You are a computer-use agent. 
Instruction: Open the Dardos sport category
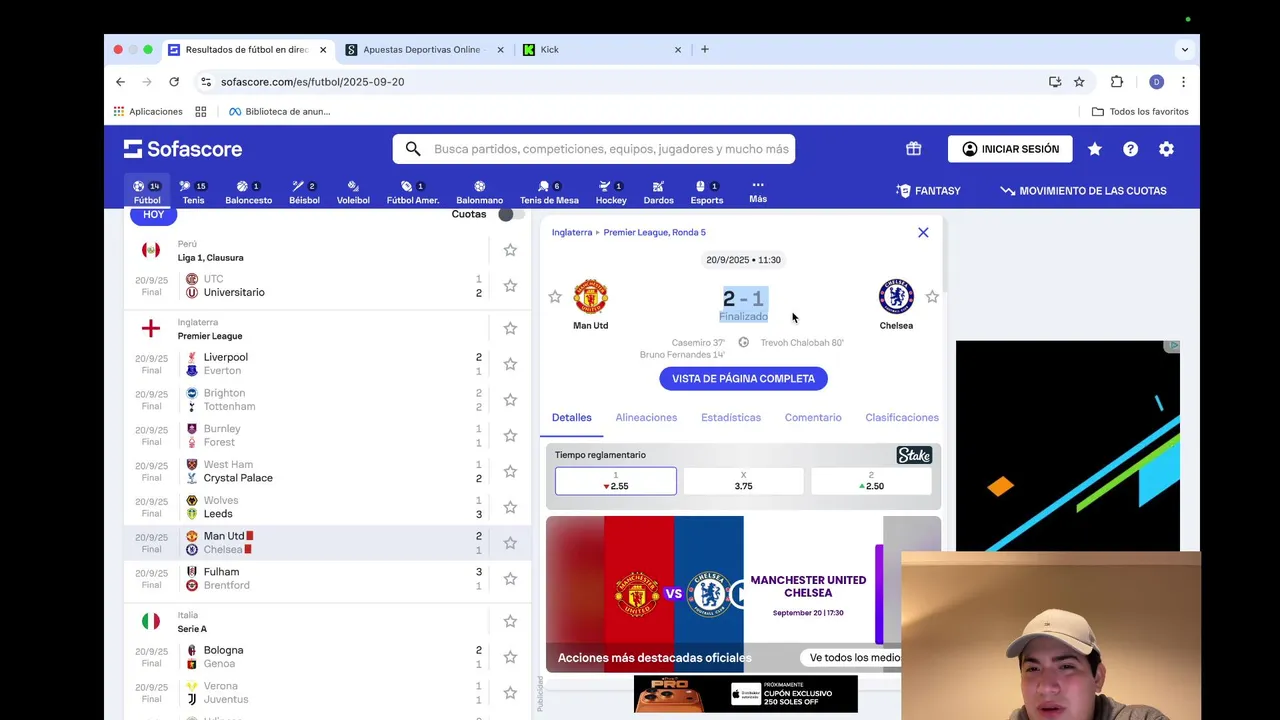658,192
